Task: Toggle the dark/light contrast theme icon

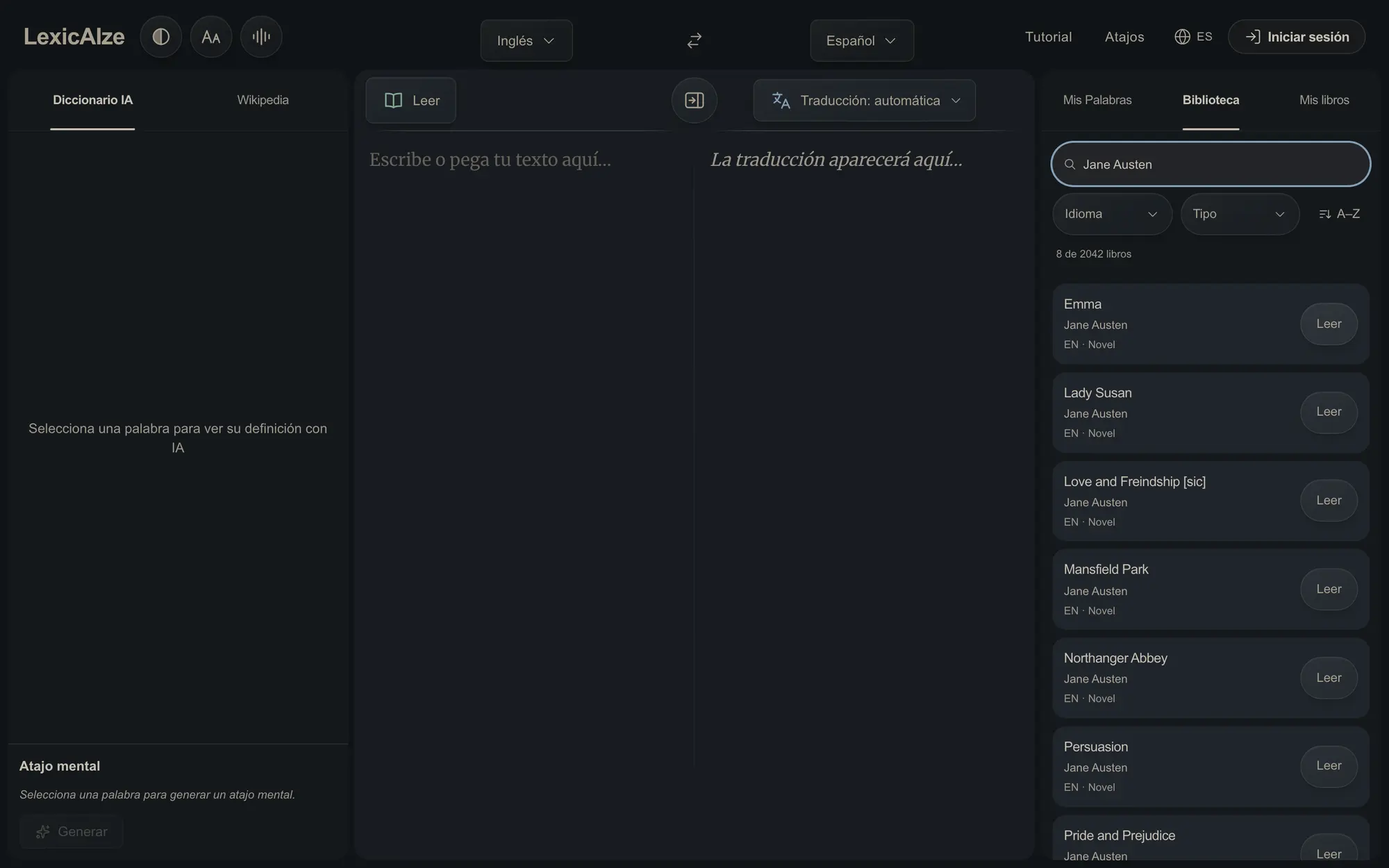Action: click(x=160, y=37)
